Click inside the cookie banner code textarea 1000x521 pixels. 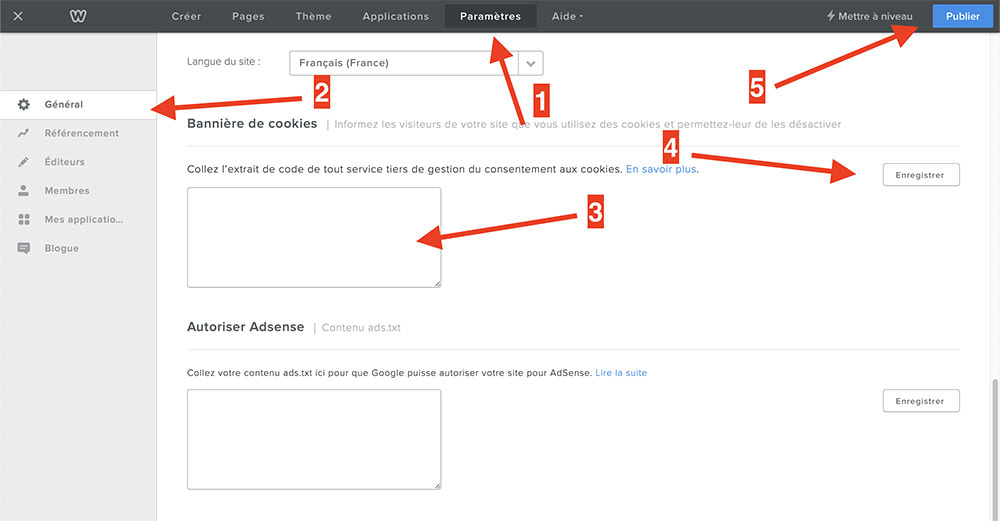click(x=314, y=237)
